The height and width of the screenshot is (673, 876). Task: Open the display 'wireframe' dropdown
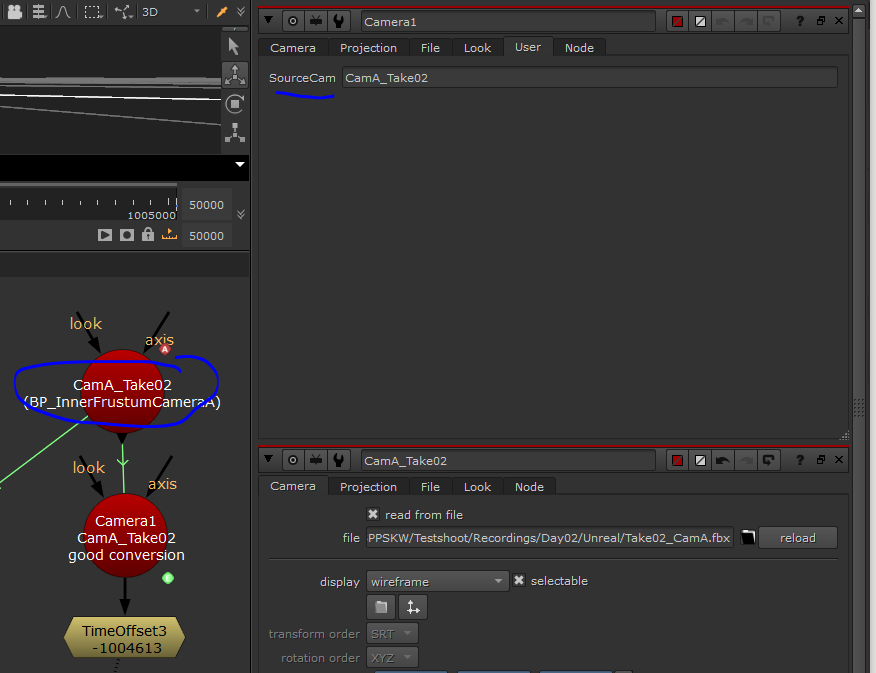coord(438,581)
